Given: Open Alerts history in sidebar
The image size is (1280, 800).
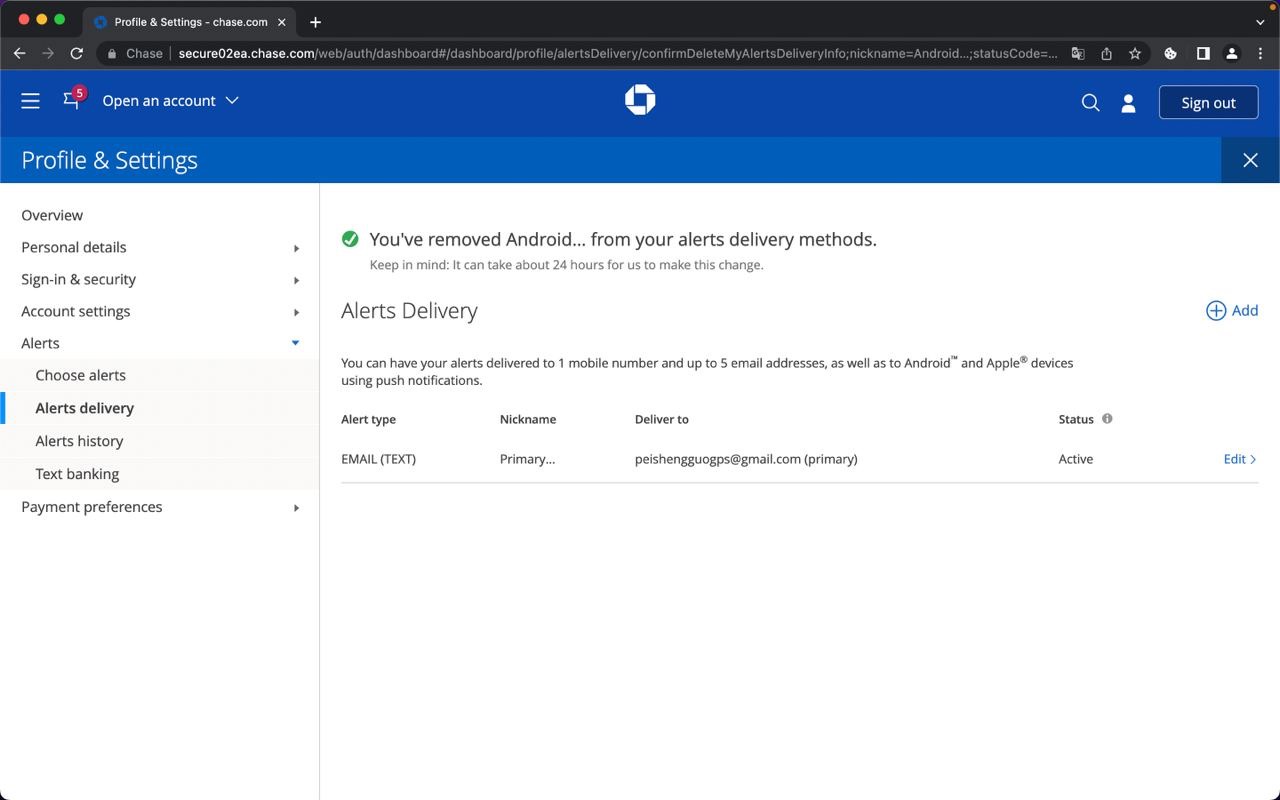Looking at the screenshot, I should (x=79, y=441).
